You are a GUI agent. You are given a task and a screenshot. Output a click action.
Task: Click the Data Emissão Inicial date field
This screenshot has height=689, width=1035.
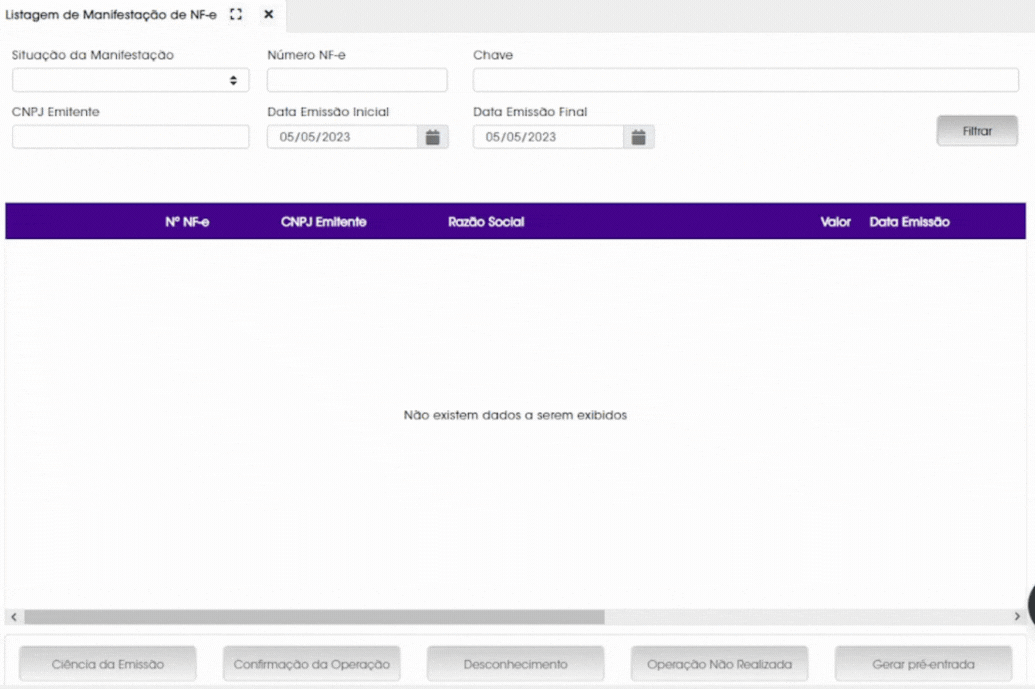click(x=343, y=137)
